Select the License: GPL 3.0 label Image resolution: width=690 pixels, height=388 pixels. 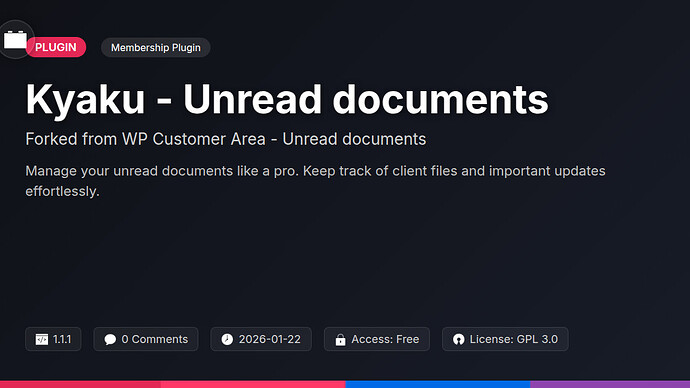point(514,339)
